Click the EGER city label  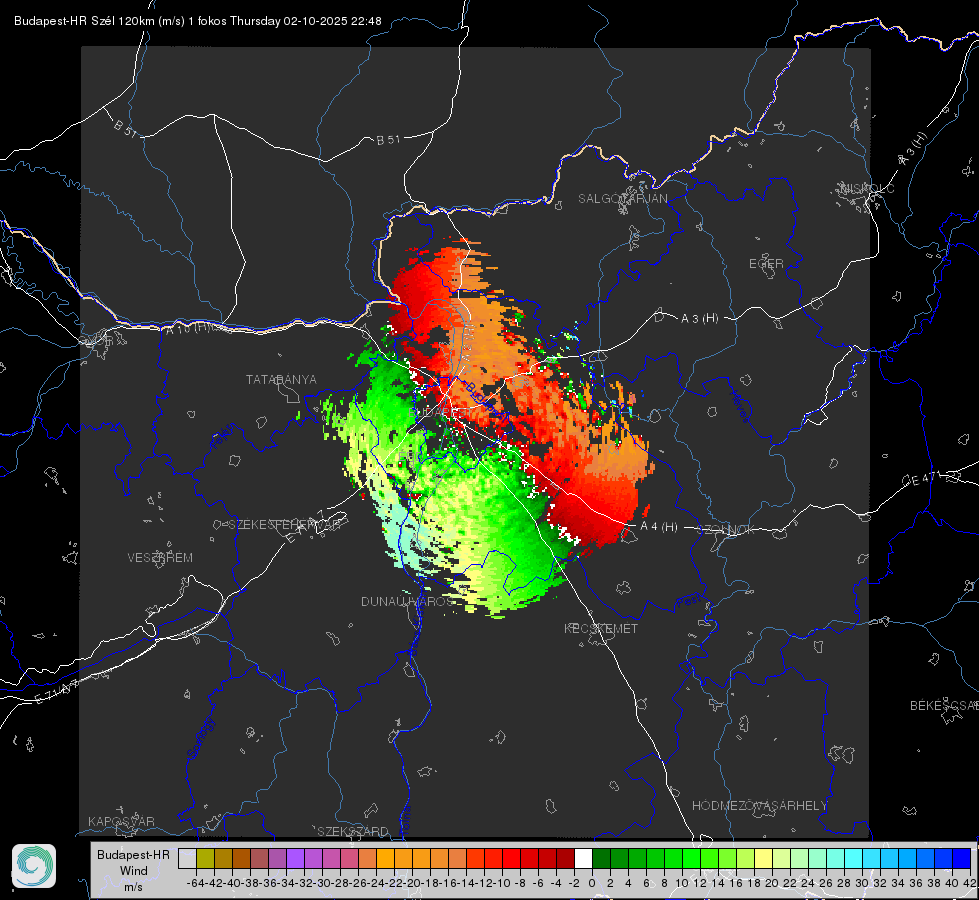click(766, 264)
